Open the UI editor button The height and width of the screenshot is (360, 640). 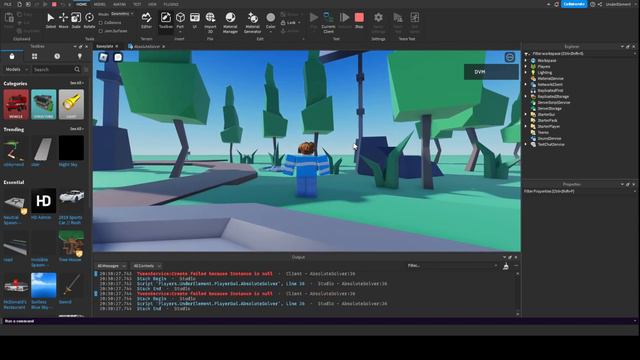pyautogui.click(x=195, y=20)
